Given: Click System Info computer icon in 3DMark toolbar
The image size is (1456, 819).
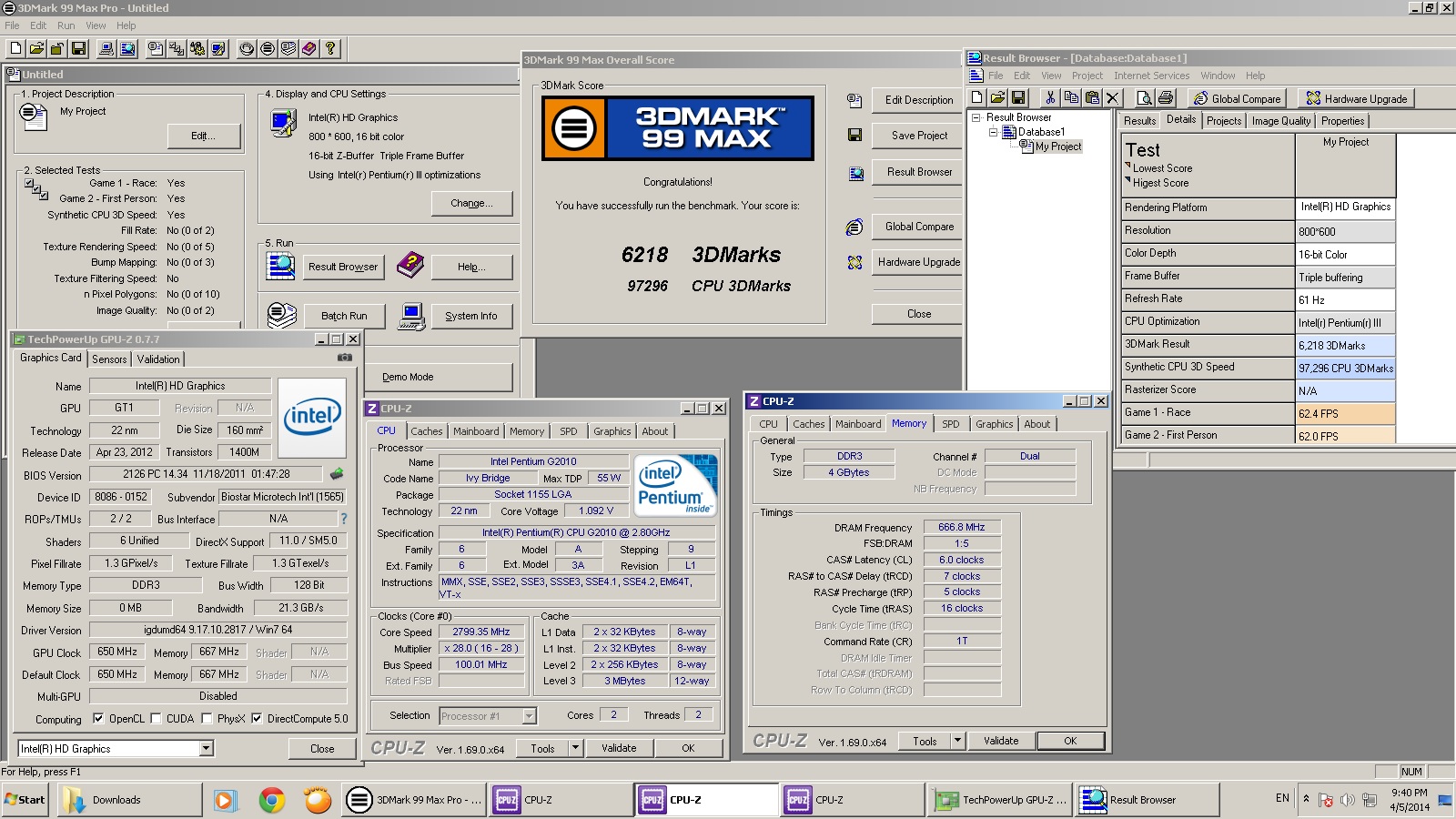Looking at the screenshot, I should 106,48.
